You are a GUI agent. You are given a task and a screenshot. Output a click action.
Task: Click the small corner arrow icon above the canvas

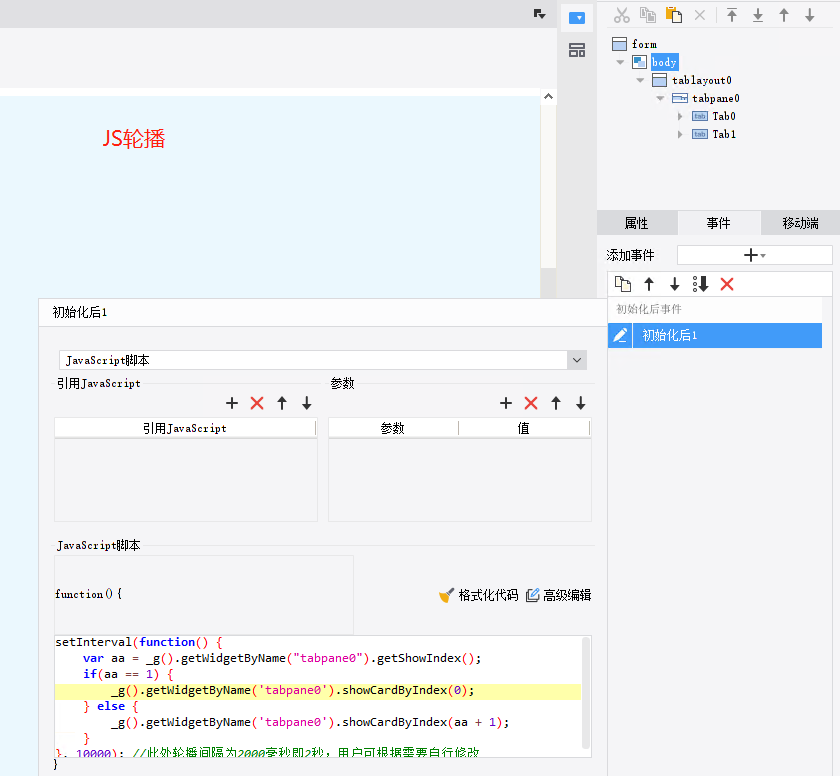tap(539, 14)
